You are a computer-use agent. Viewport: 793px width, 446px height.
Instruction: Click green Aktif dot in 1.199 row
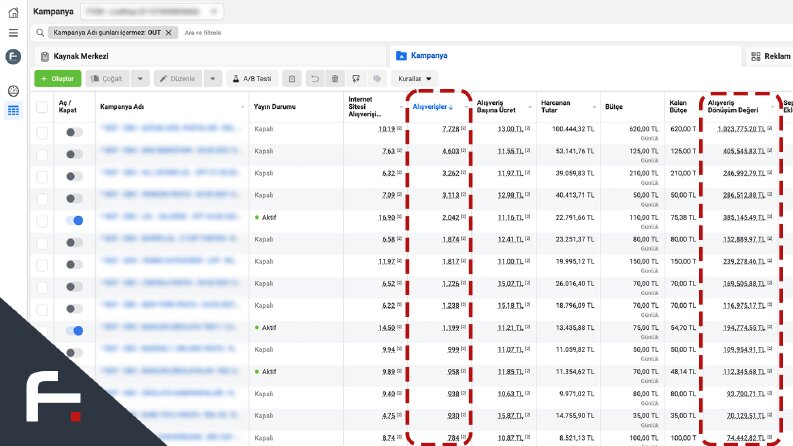[x=257, y=328]
